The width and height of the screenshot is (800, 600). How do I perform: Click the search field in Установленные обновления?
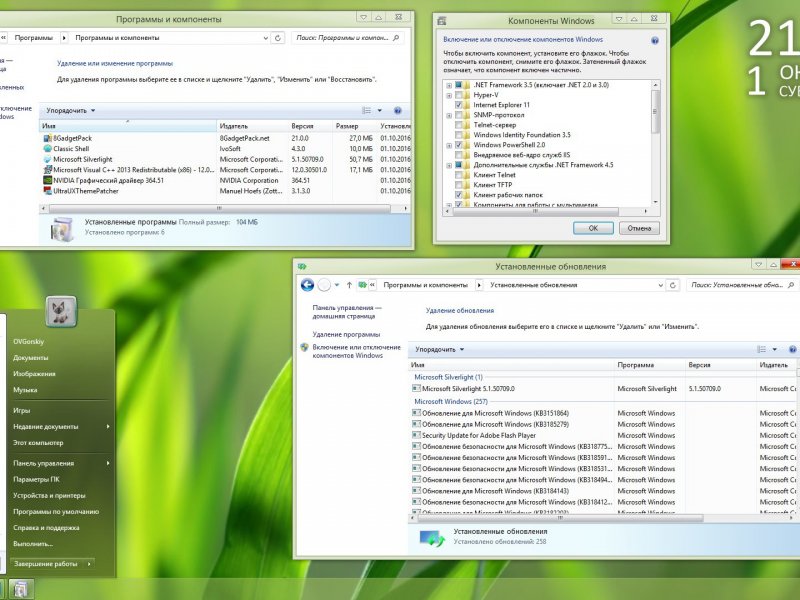(737, 285)
